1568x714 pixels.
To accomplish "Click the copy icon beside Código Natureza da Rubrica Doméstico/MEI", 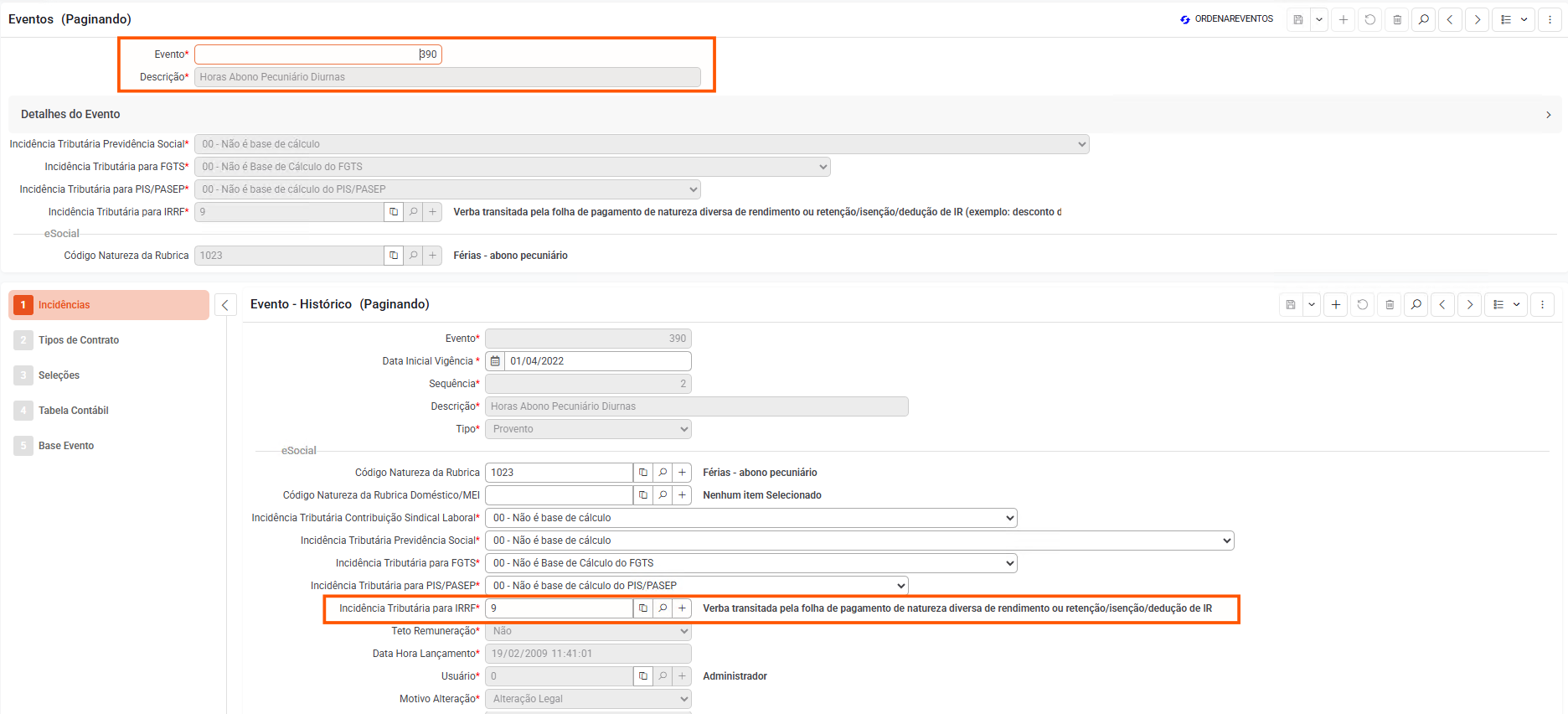I will (x=642, y=495).
